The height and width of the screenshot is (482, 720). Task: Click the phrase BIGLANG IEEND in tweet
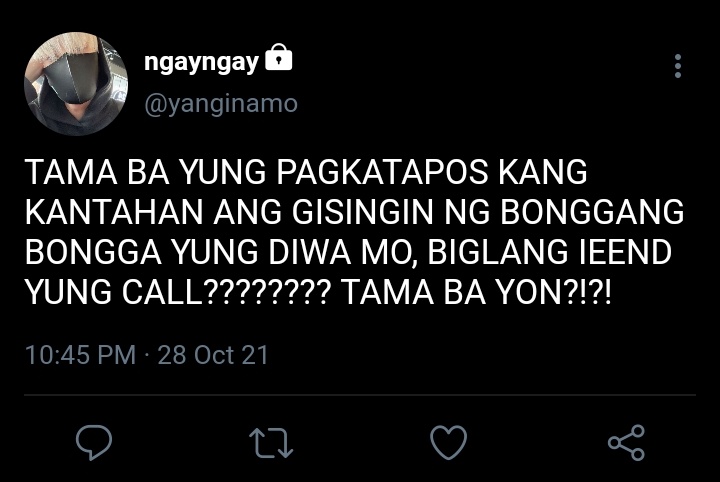pos(550,252)
